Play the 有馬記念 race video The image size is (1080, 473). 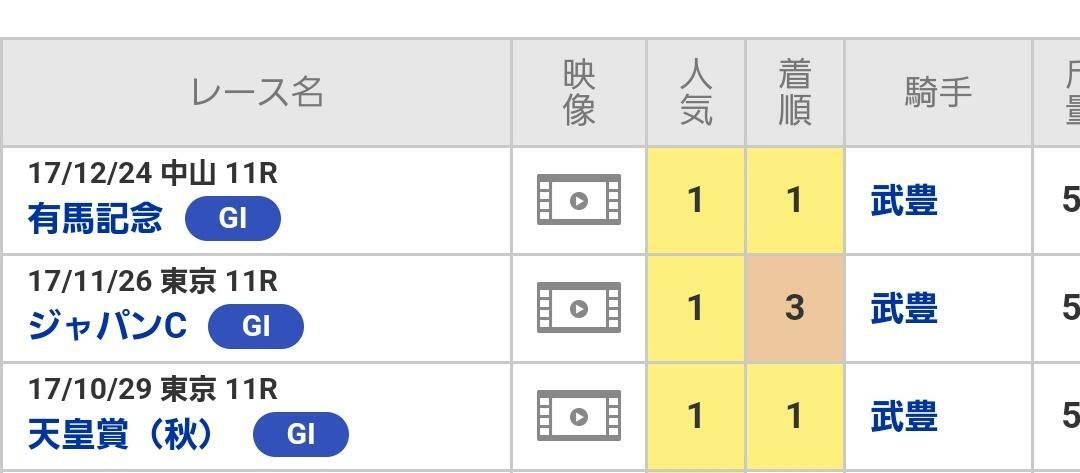pos(578,200)
